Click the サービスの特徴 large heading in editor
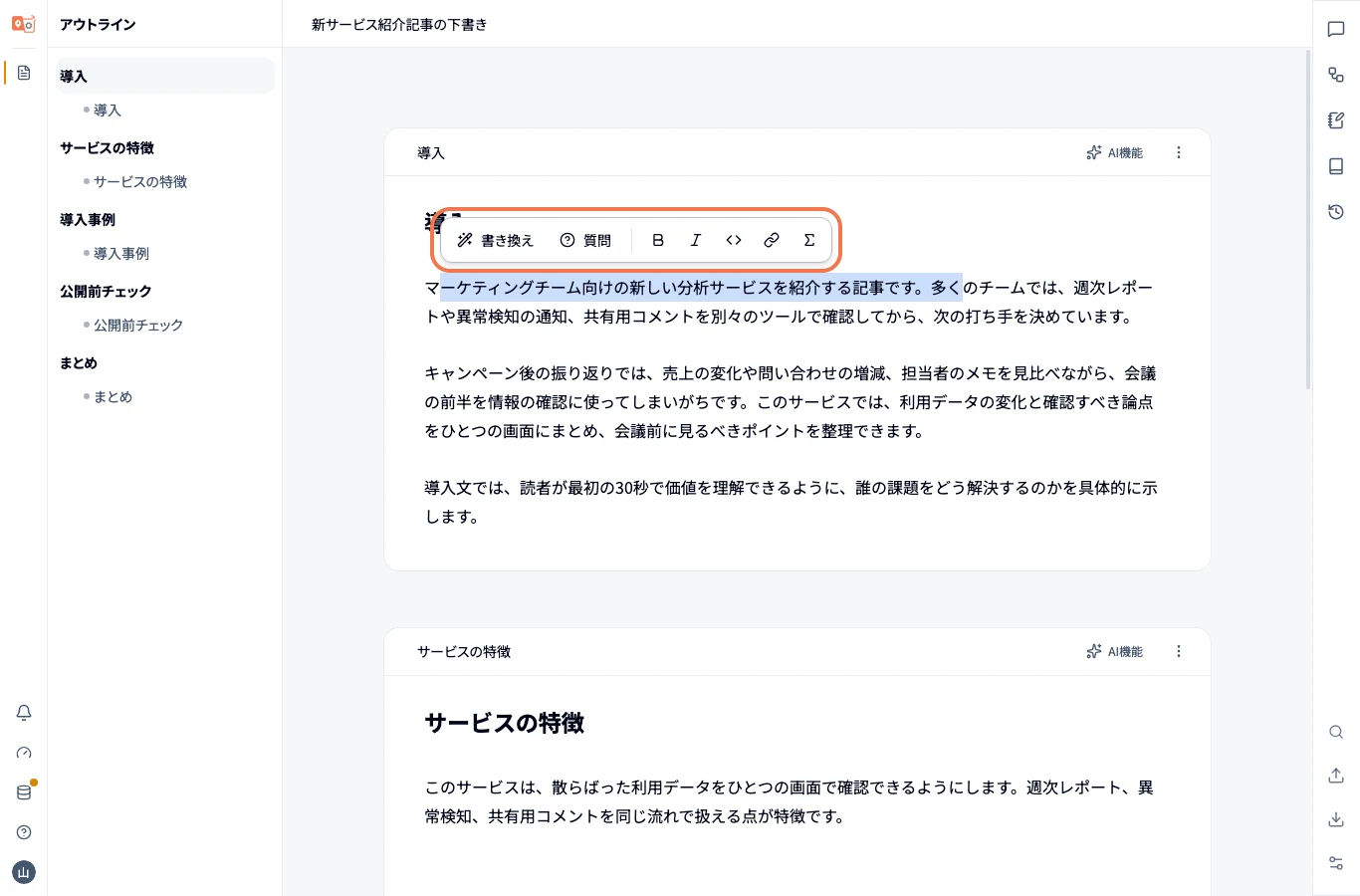Screen dimensions: 1360x896 (505, 723)
